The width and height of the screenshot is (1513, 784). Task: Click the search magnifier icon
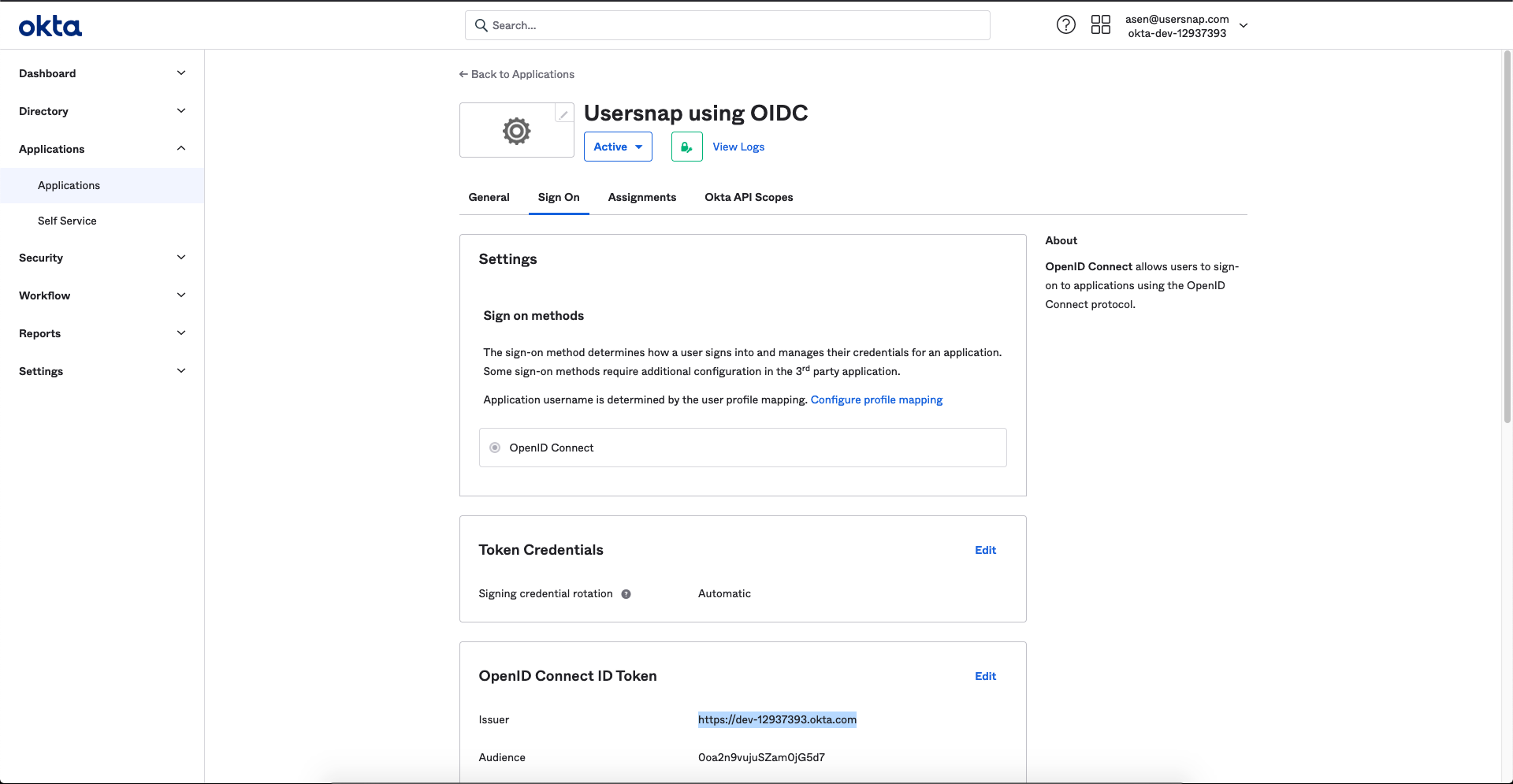(481, 25)
